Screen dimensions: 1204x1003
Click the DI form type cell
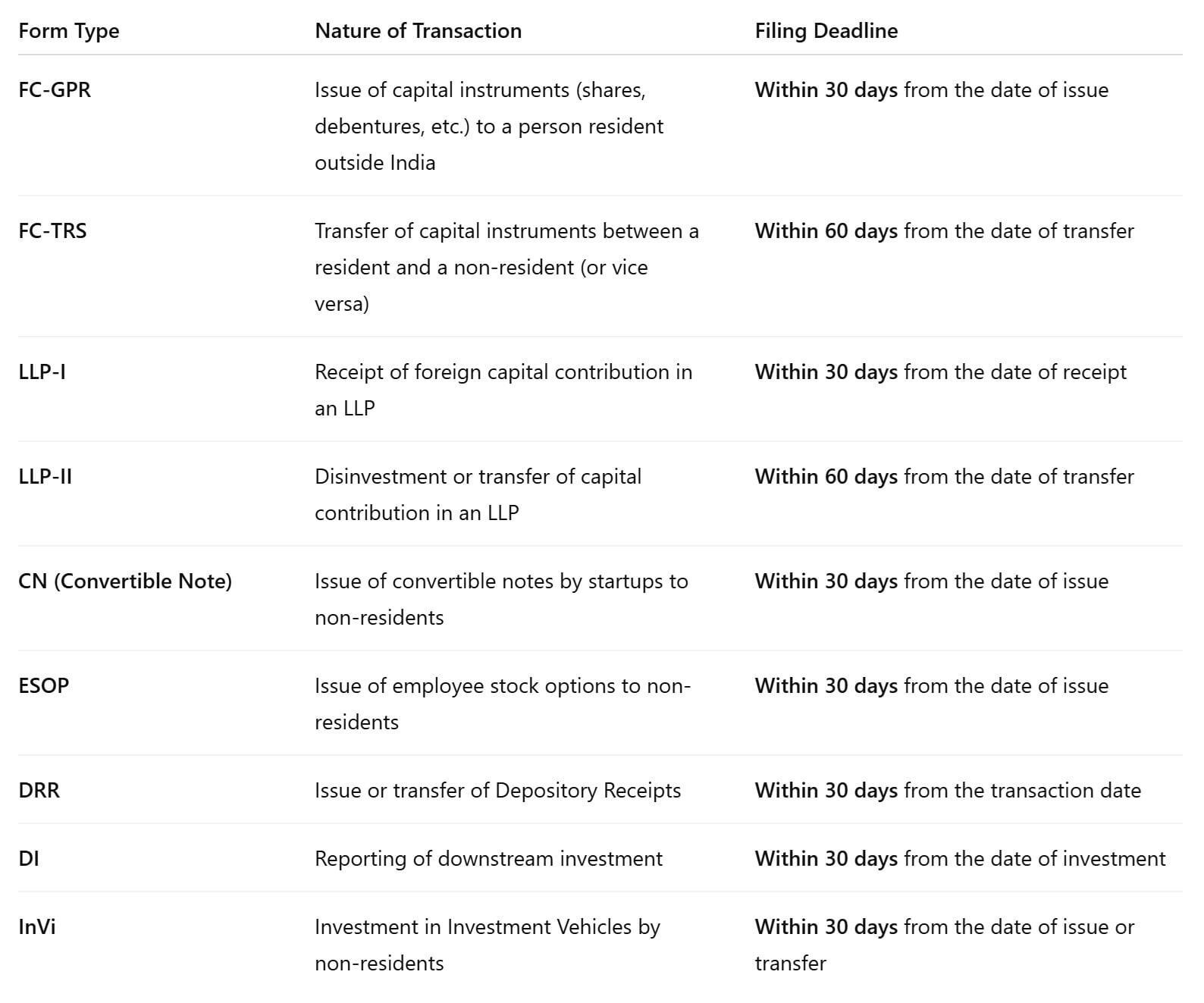(x=29, y=859)
